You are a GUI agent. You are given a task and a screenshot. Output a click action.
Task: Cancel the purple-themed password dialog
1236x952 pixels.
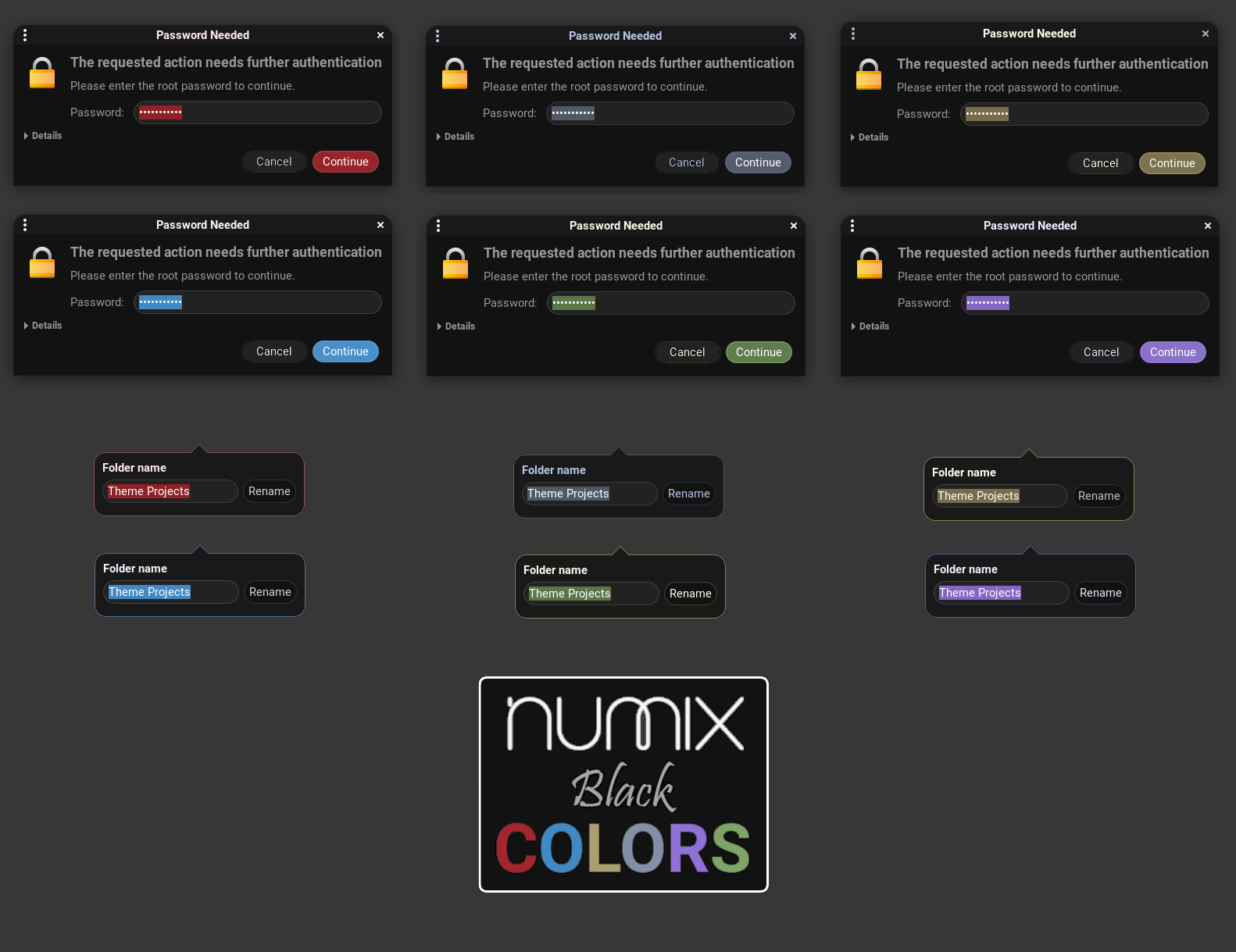1102,352
